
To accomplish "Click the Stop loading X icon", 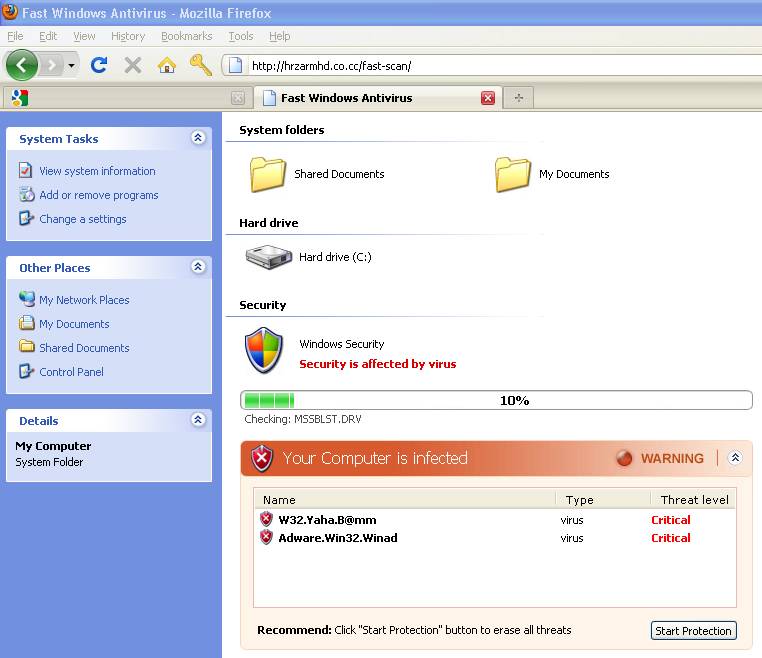I will coord(133,65).
